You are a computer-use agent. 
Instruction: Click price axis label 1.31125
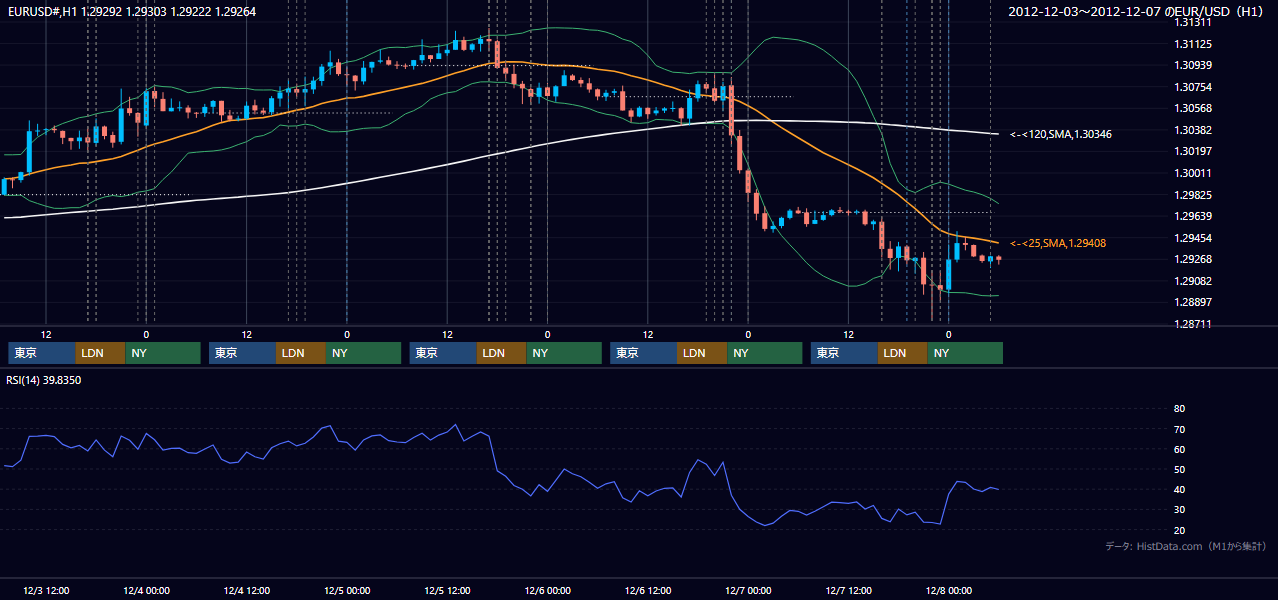click(1192, 44)
